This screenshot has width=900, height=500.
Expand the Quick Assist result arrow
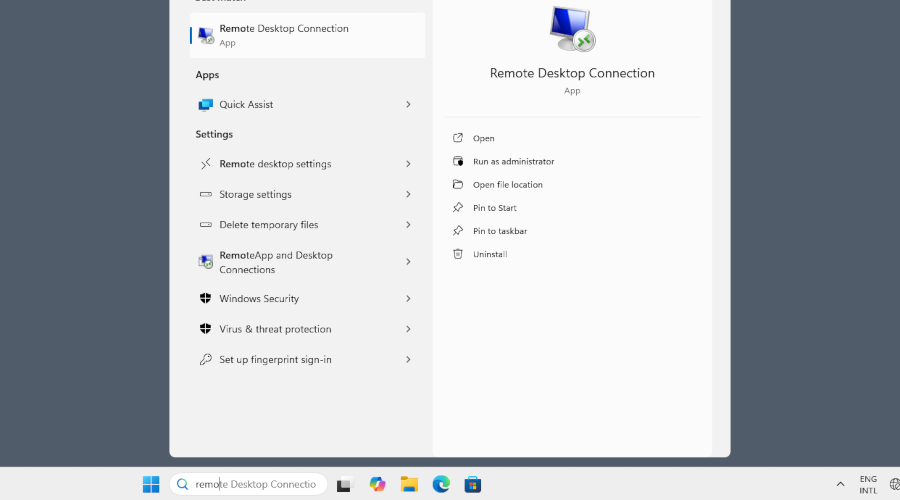click(x=408, y=104)
